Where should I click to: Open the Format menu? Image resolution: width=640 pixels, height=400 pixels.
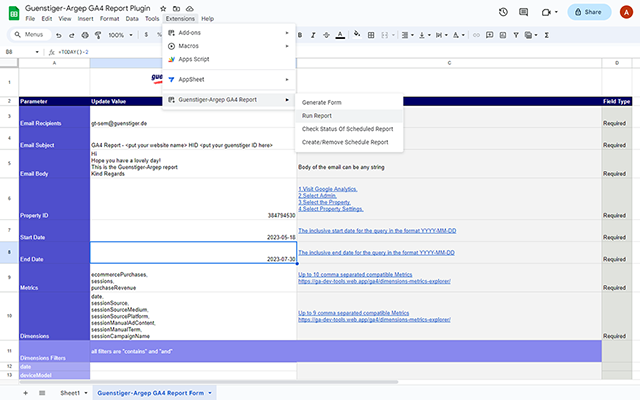109,19
